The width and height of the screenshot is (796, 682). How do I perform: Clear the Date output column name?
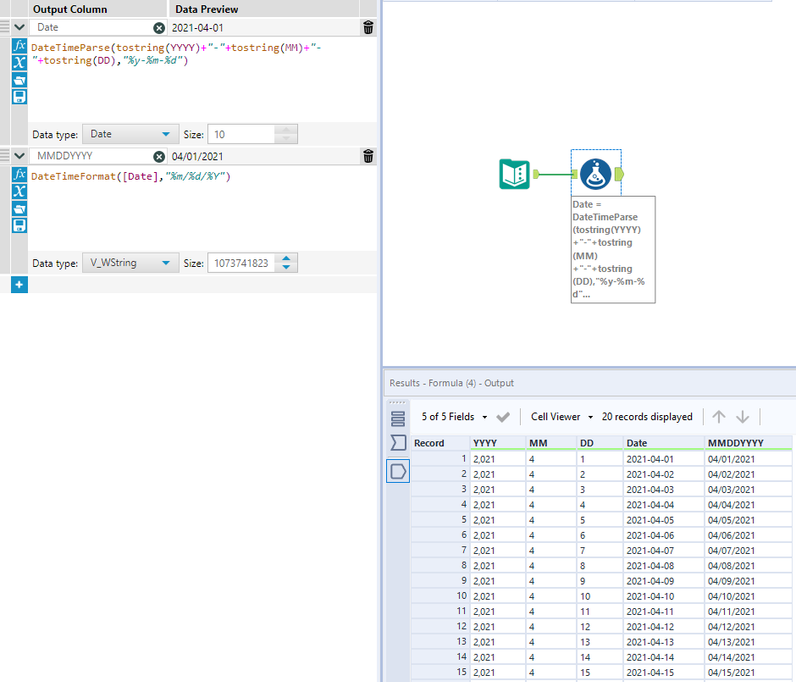[159, 28]
